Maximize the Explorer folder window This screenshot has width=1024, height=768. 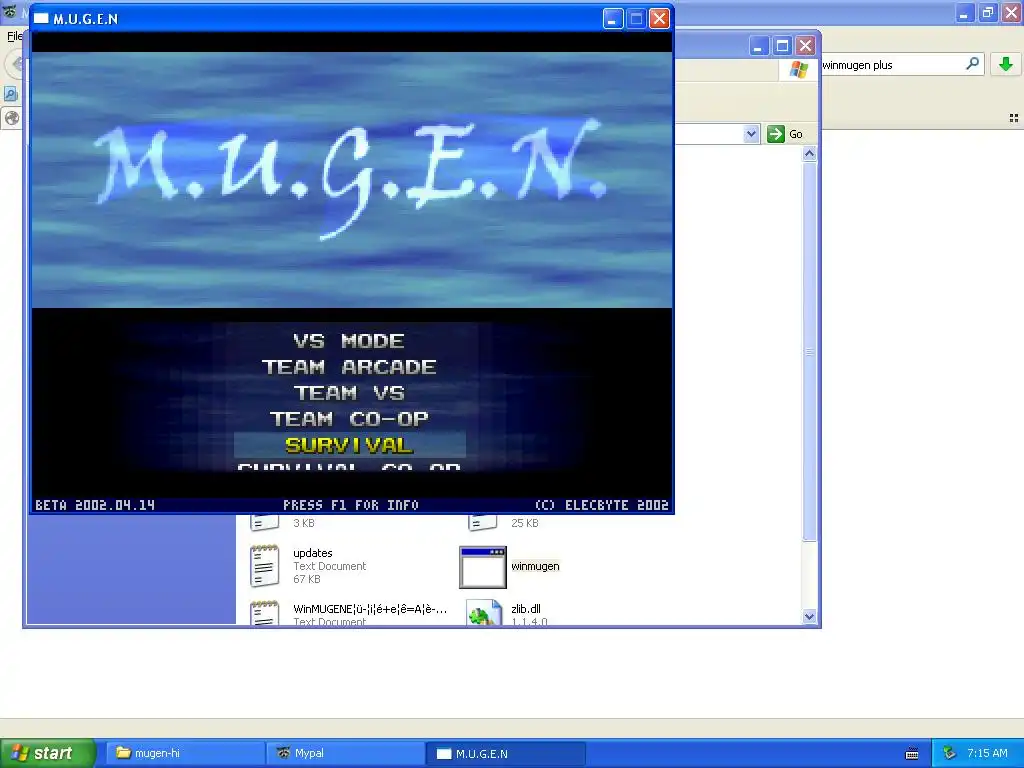(782, 46)
